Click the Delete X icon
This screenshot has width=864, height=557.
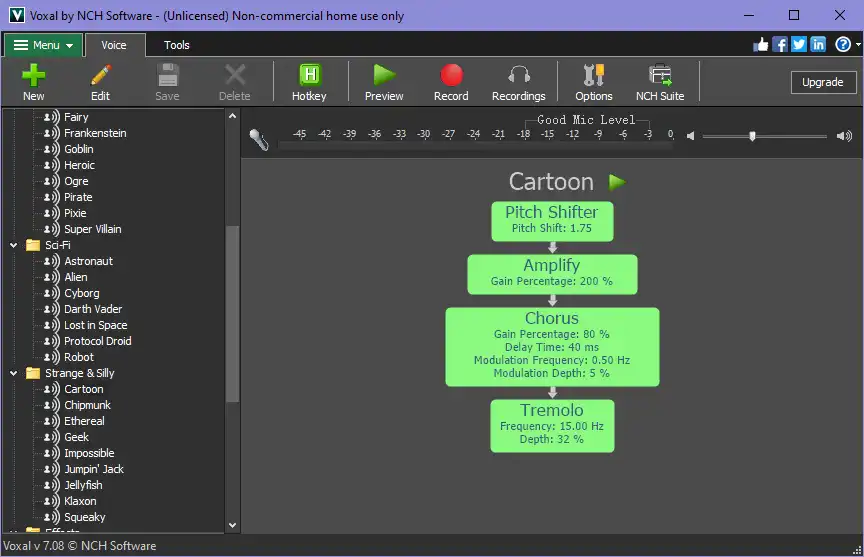tap(235, 75)
